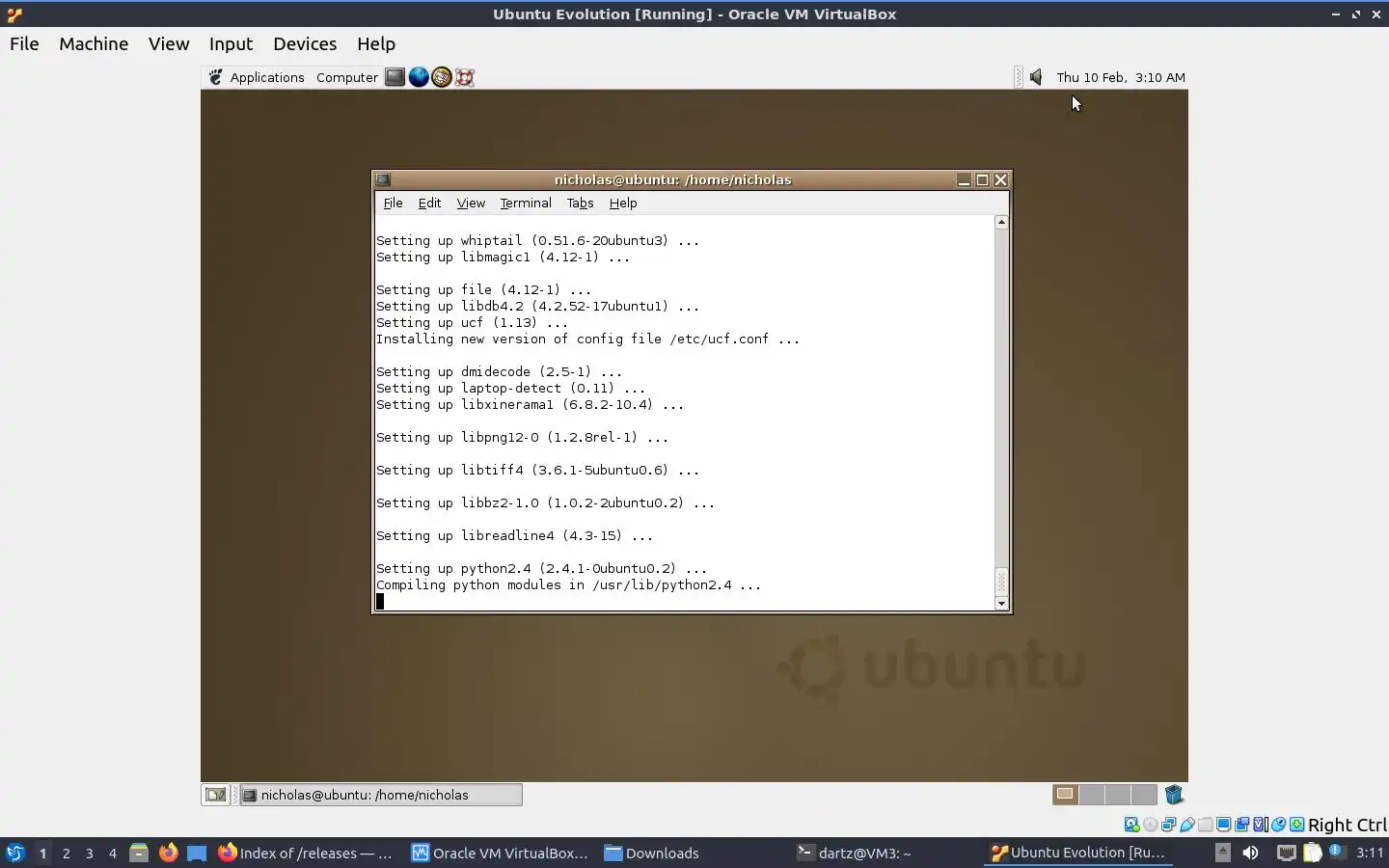The height and width of the screenshot is (868, 1389).
Task: Open the GNOME Applications menu
Action: pos(257,77)
